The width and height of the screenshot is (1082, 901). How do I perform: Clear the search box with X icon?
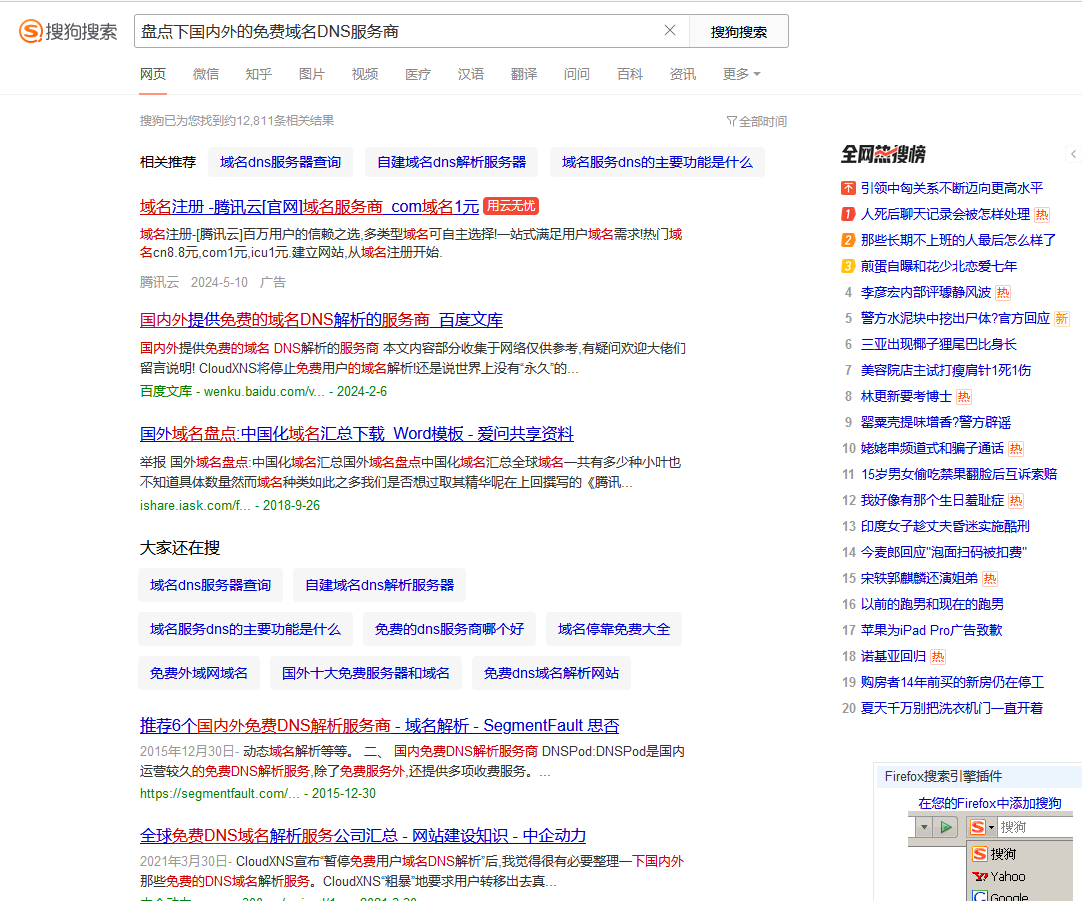pyautogui.click(x=669, y=30)
